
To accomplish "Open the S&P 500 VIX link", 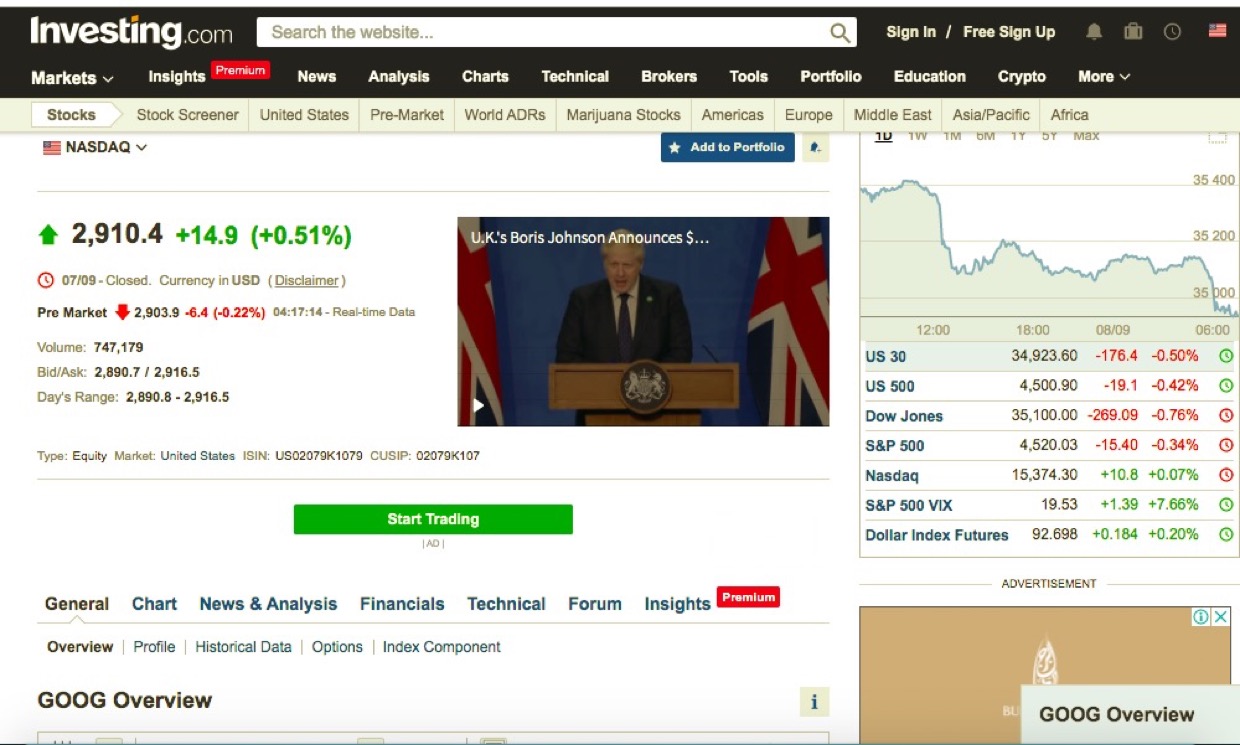I will pos(908,506).
